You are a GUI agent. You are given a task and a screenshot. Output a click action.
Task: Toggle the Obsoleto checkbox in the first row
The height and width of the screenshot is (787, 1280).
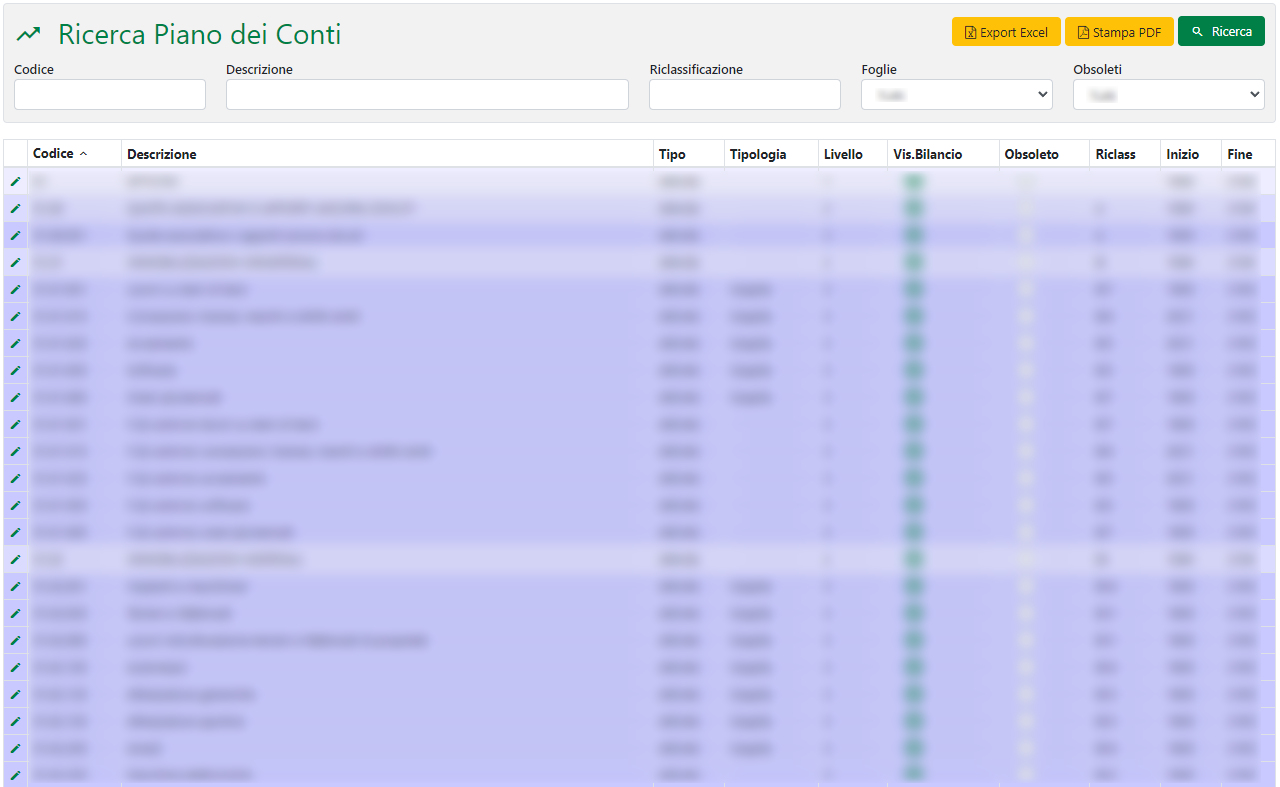pyautogui.click(x=1025, y=182)
